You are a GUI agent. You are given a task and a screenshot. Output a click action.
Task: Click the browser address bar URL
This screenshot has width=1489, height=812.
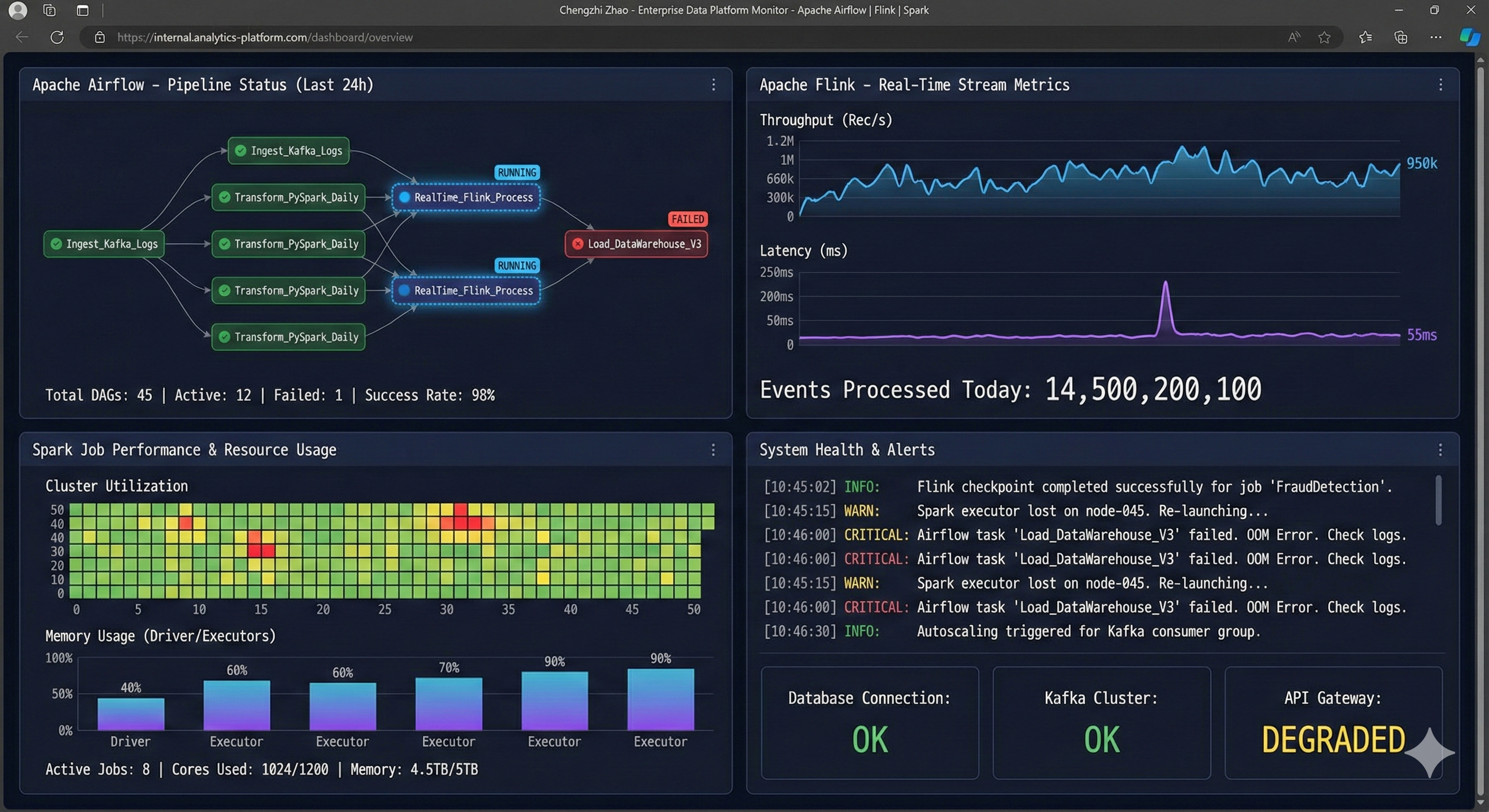(265, 38)
